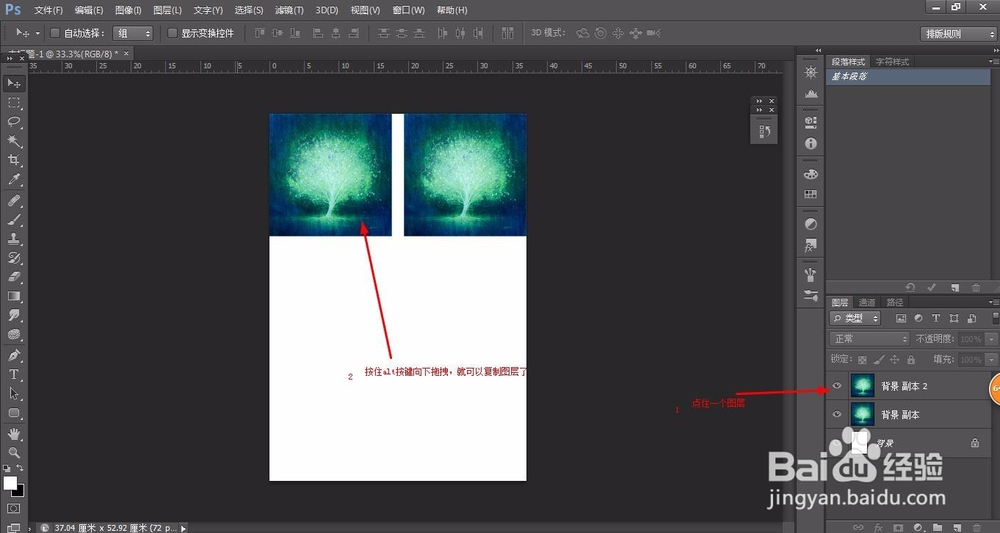
Task: Select the 基本段落 style entry
Action: click(x=908, y=77)
